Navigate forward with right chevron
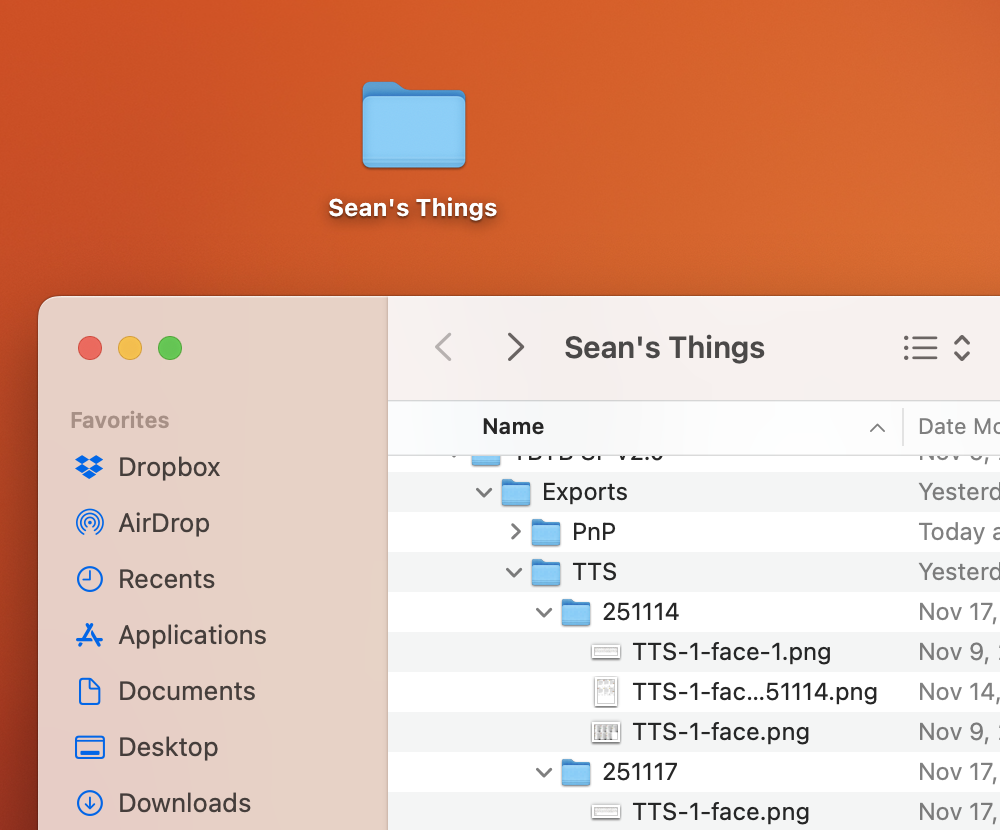 point(515,348)
